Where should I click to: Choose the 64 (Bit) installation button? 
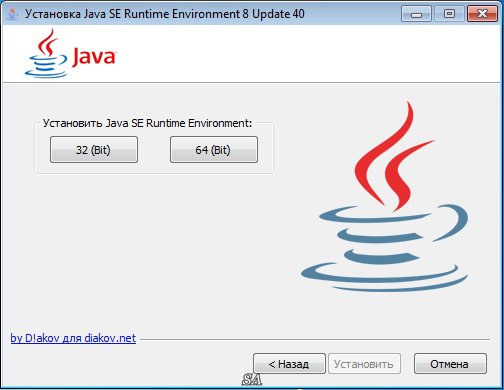click(x=214, y=149)
